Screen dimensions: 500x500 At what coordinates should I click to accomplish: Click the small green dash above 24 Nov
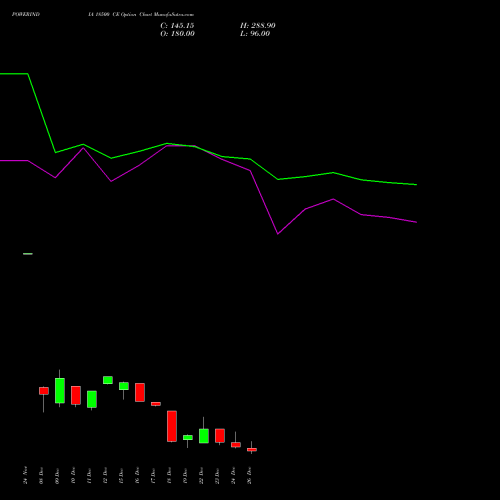point(28,254)
